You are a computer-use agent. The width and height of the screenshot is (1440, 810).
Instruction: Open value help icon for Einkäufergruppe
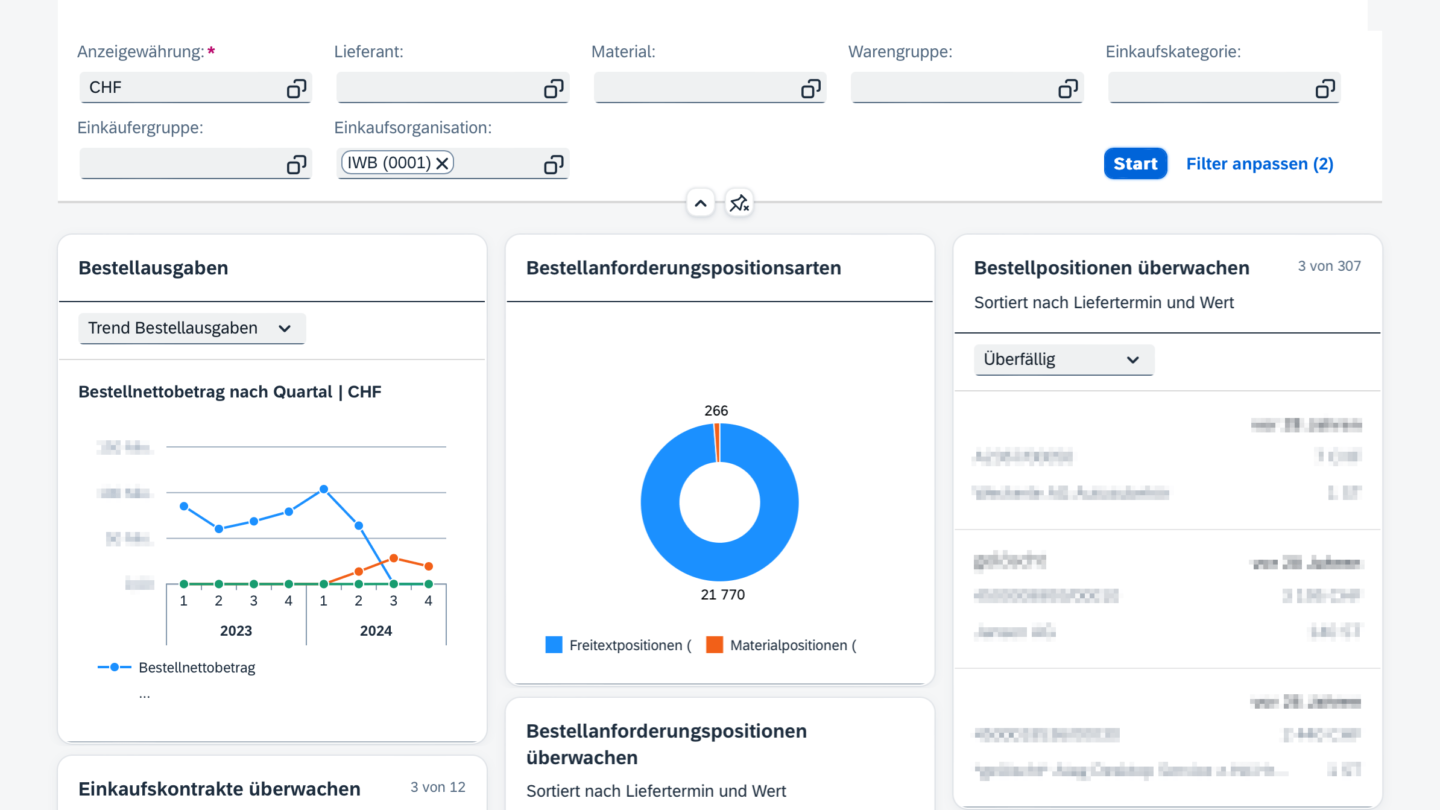pos(296,165)
